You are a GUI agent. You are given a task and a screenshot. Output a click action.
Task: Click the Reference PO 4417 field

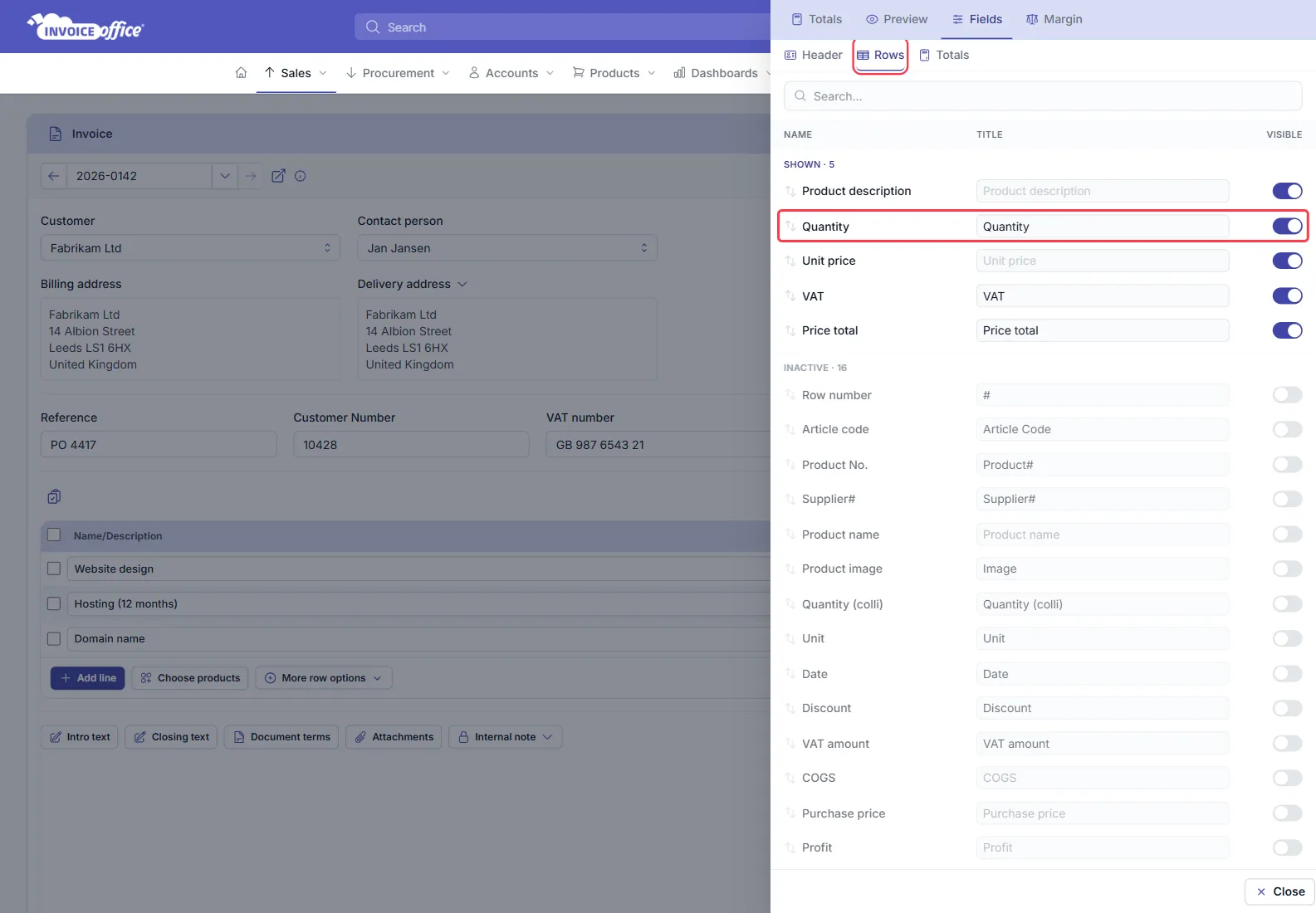159,445
